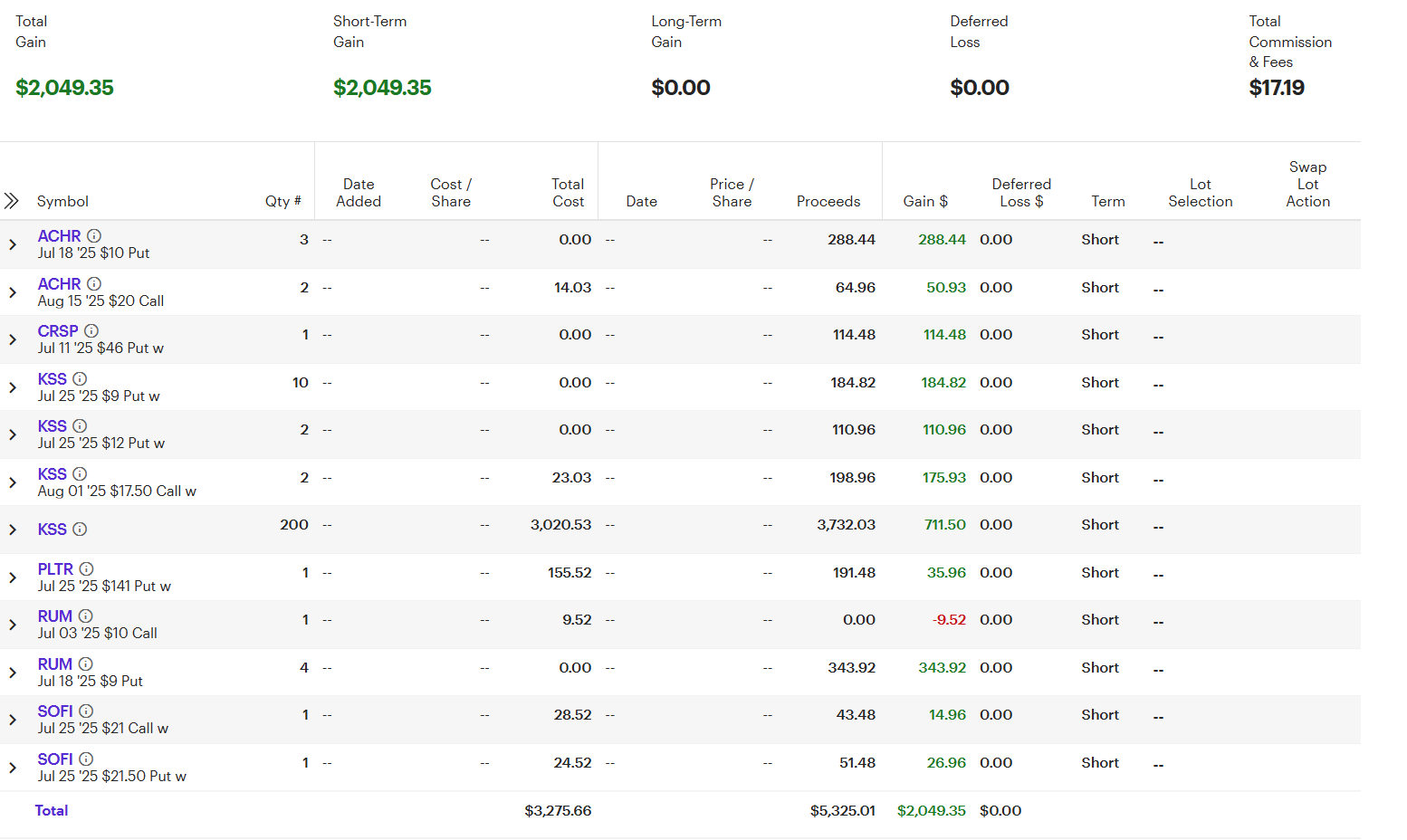Viewport: 1407px width, 840px height.
Task: Click info icon next to ACHR Jul 18 Put
Action: (94, 236)
